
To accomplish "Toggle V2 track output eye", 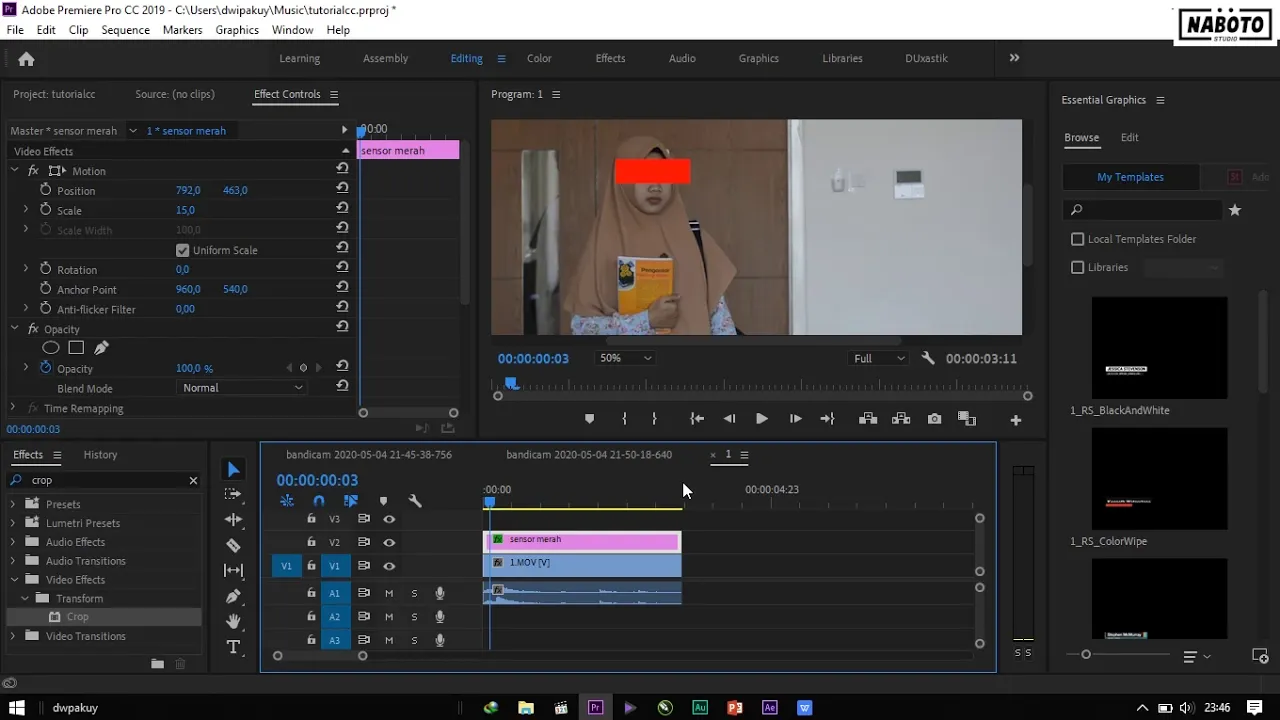I will tap(389, 542).
